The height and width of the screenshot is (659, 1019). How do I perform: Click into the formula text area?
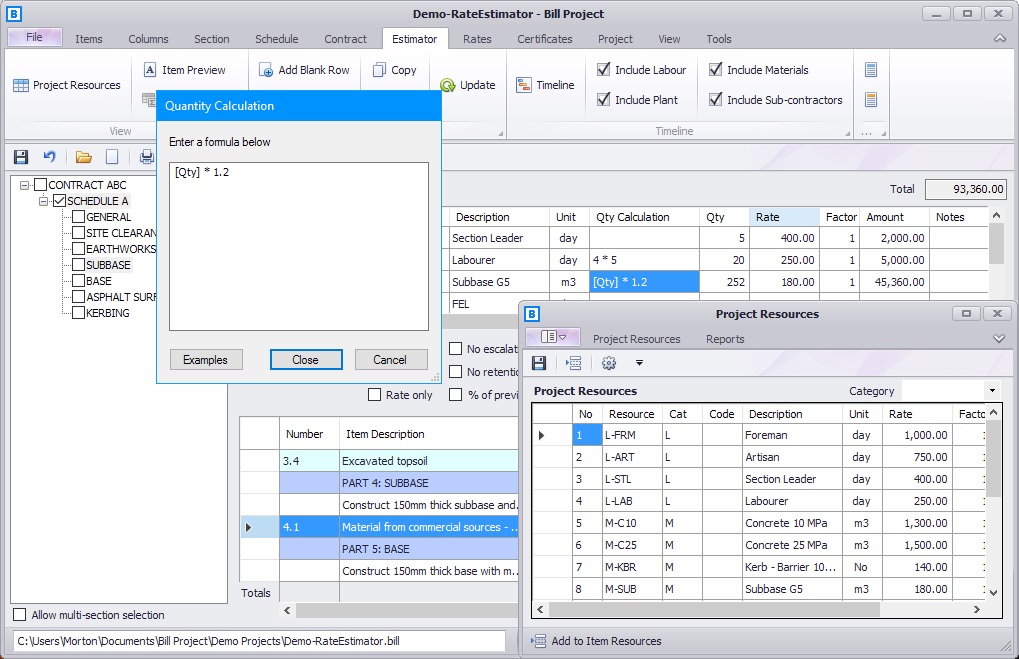tap(298, 246)
